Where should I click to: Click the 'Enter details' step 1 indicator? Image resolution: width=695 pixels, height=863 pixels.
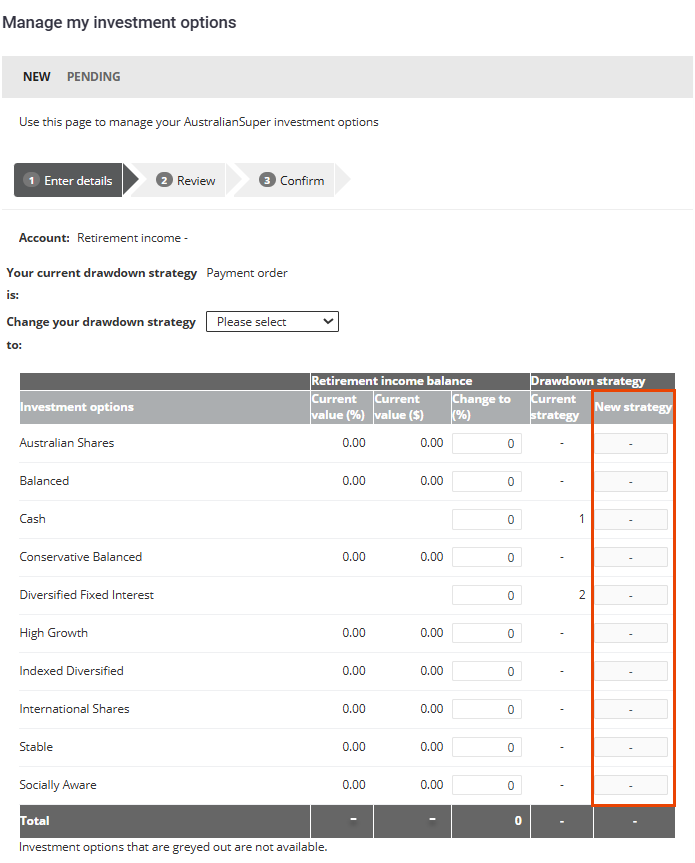coord(68,181)
